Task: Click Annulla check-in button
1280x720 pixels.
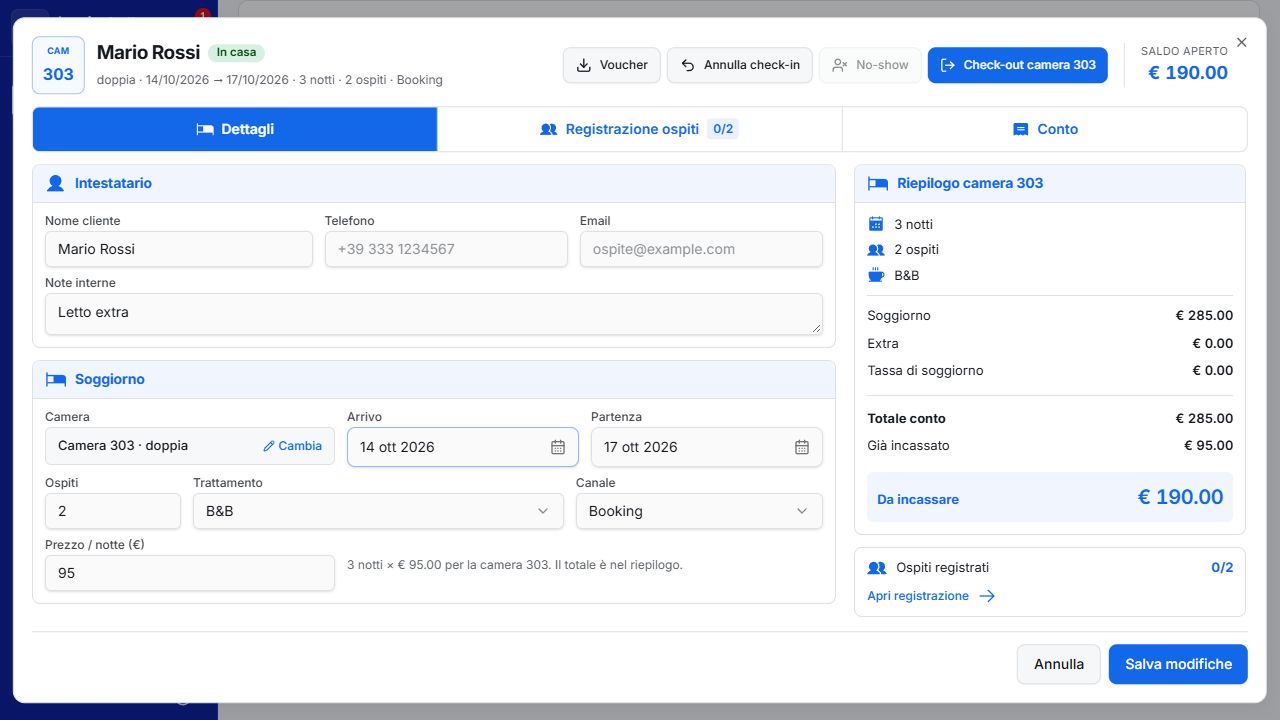Action: click(740, 65)
